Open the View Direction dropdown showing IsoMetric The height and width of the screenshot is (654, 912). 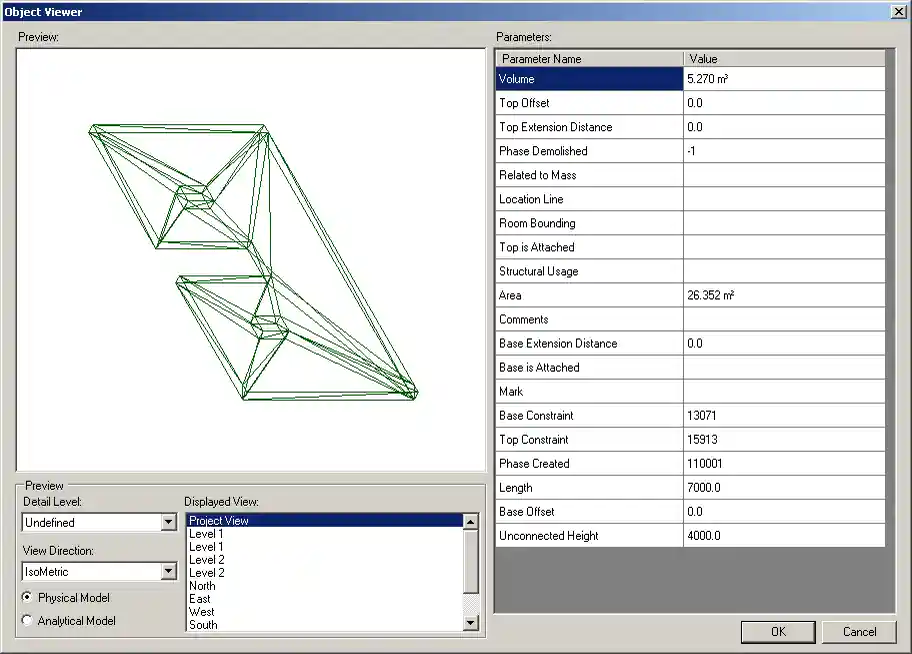168,571
